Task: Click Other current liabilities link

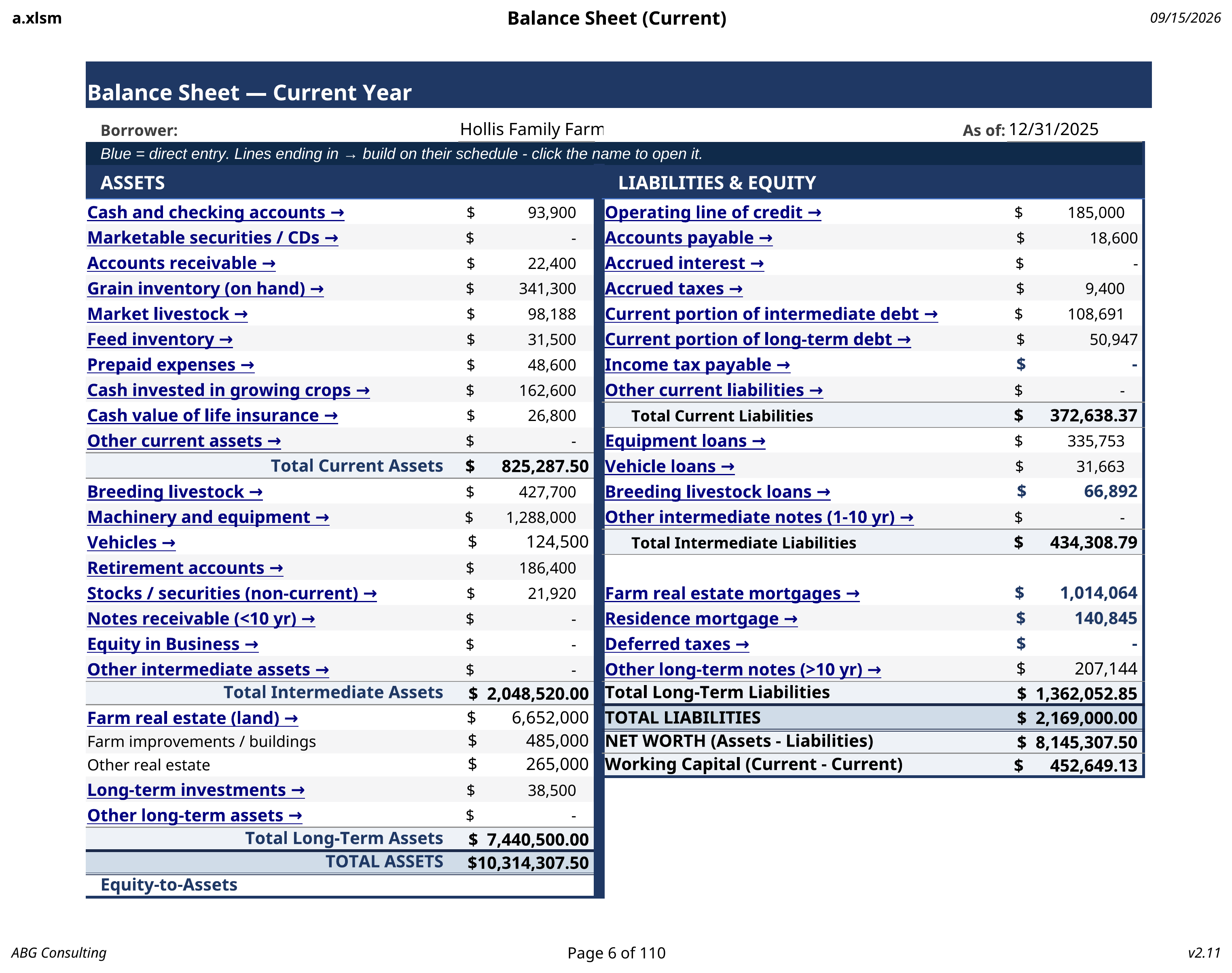Action: 713,390
